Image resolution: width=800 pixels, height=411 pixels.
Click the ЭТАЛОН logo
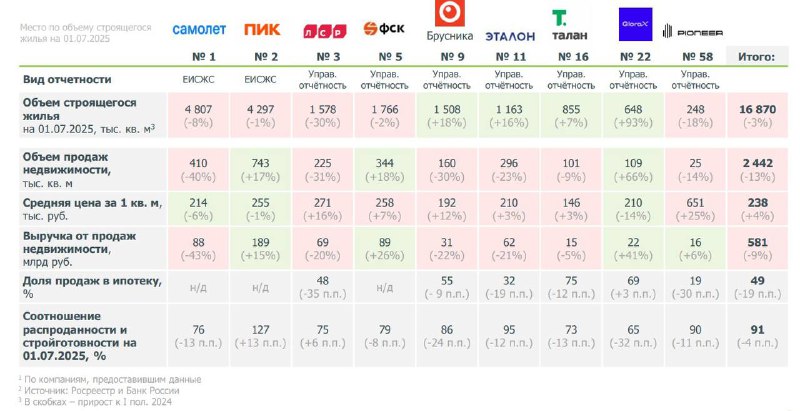(x=510, y=36)
